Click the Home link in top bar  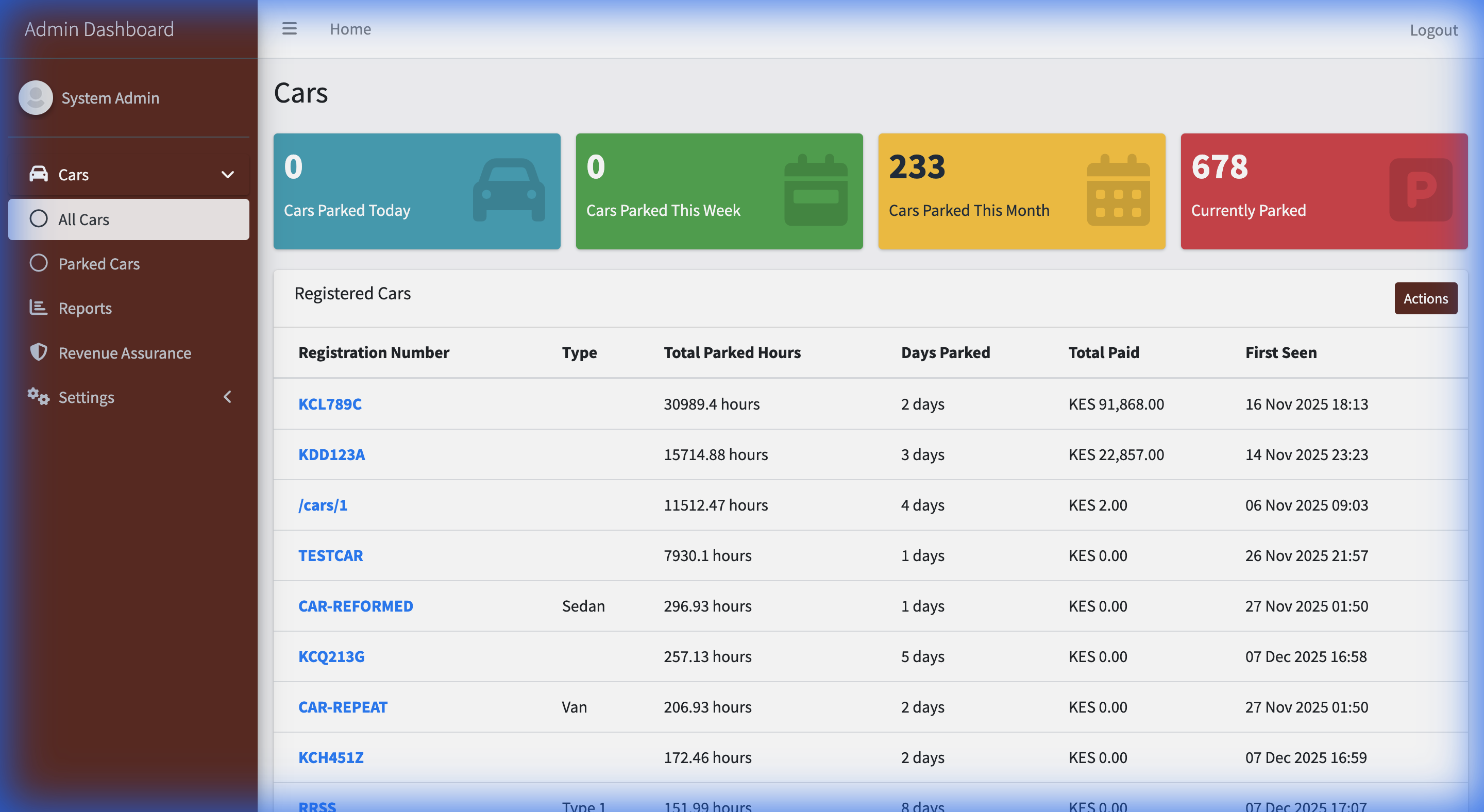click(350, 29)
